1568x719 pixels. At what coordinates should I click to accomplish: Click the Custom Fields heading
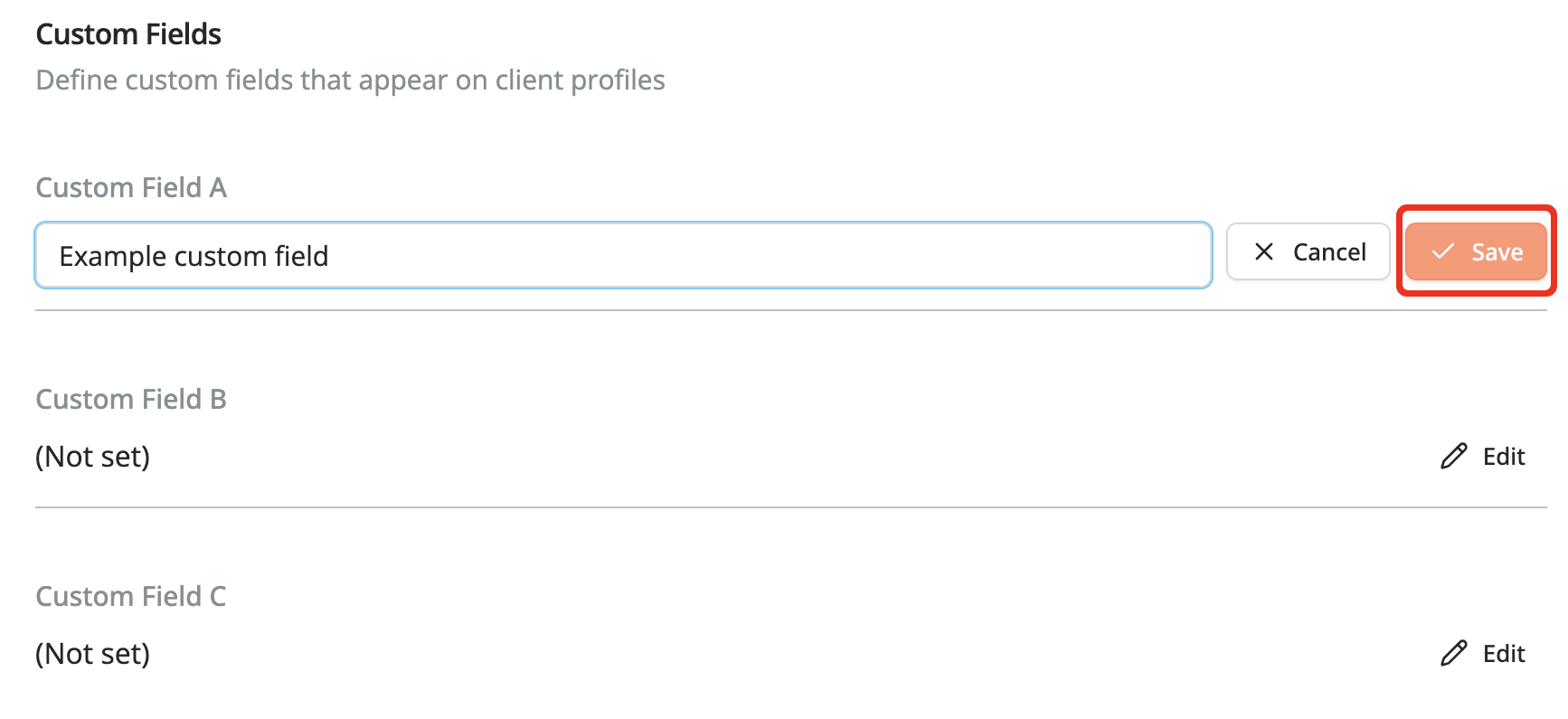point(128,33)
